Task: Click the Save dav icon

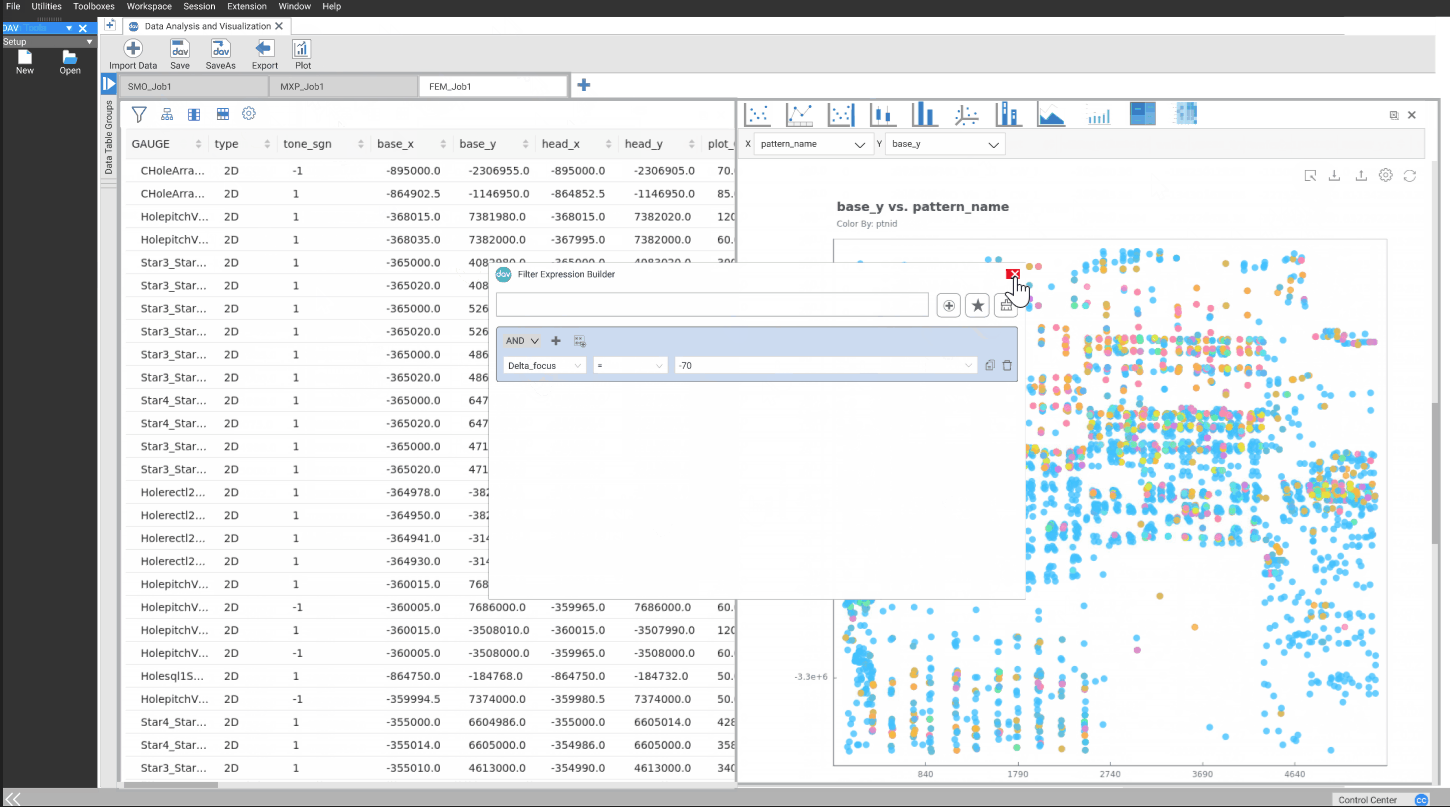Action: (x=180, y=48)
